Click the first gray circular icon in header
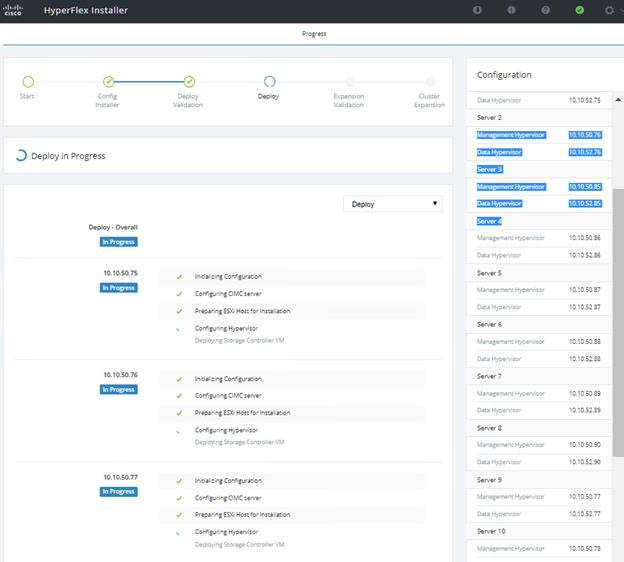624x562 pixels. tap(477, 10)
